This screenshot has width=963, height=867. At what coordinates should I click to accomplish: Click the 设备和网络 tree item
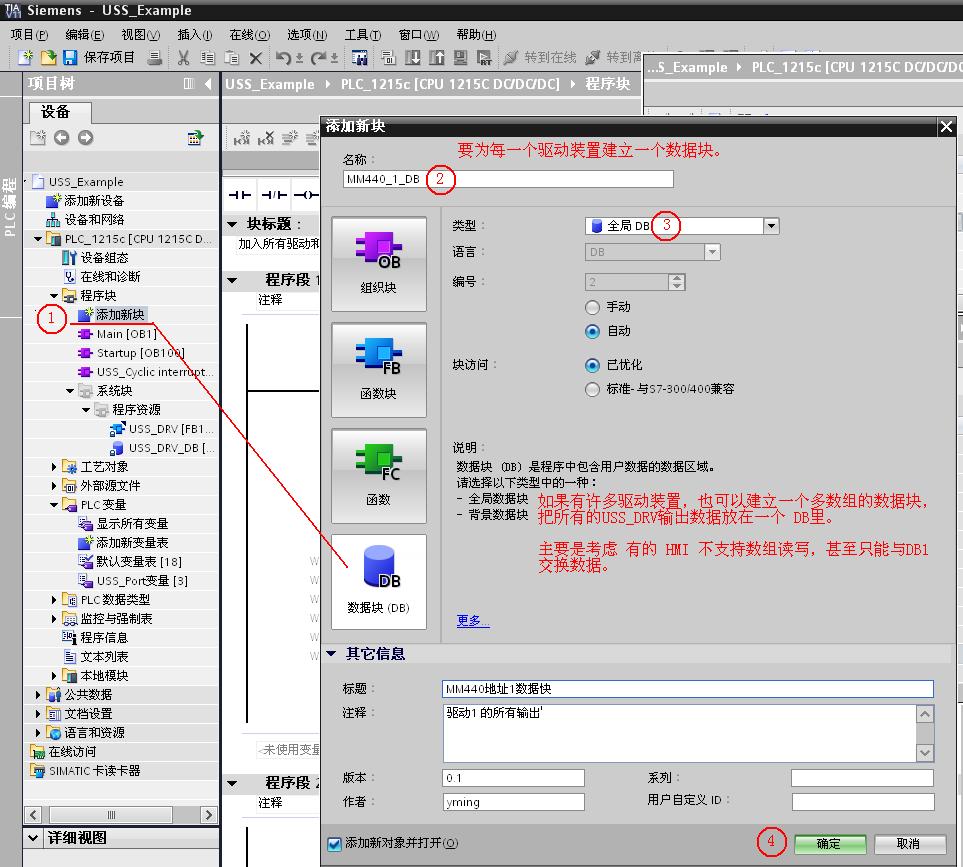click(x=86, y=220)
